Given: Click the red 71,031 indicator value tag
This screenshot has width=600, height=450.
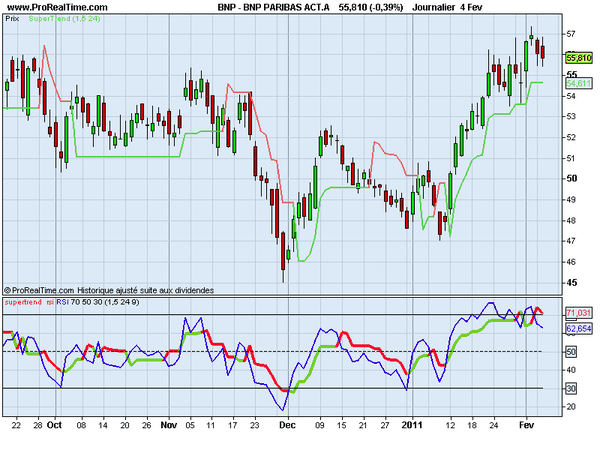Looking at the screenshot, I should pyautogui.click(x=579, y=313).
